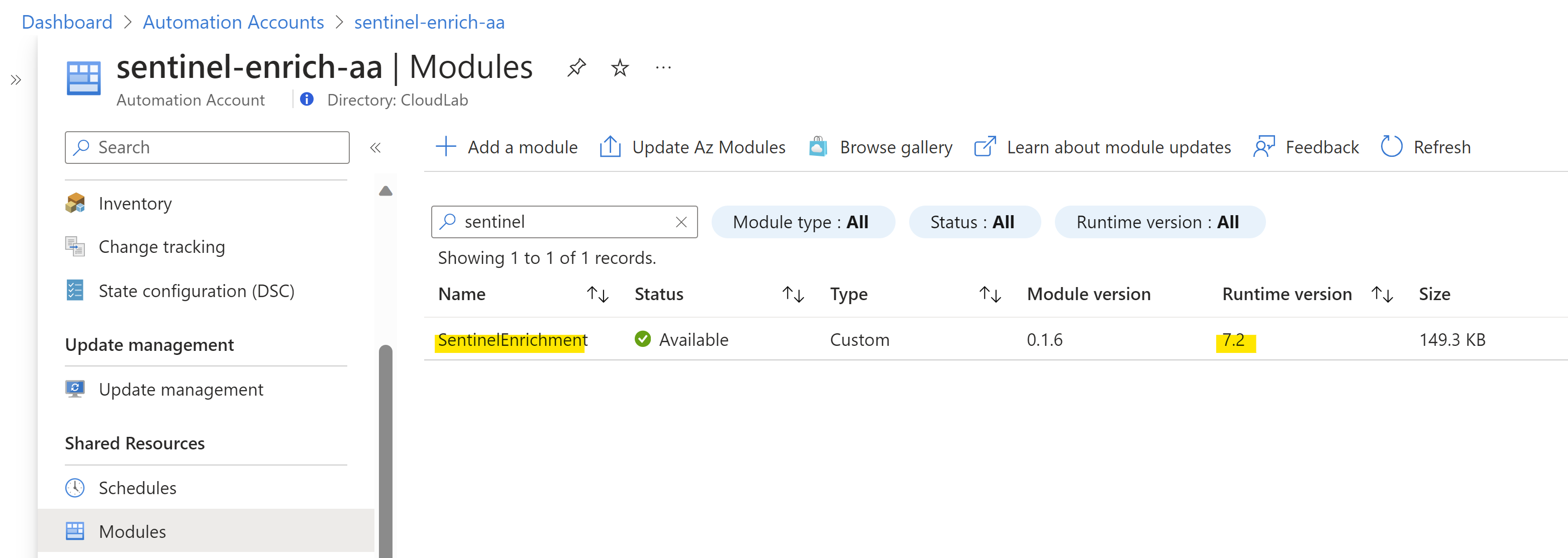The image size is (1568, 558).
Task: Open the Feedback pane
Action: [1322, 147]
